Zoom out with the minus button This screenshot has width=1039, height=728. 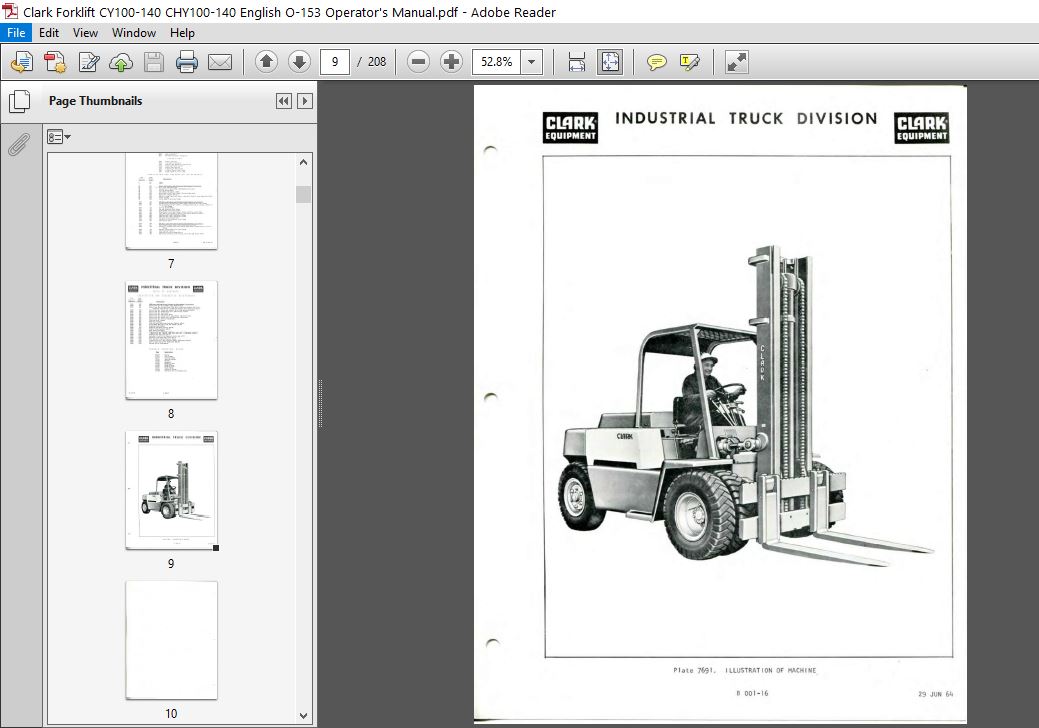click(418, 62)
